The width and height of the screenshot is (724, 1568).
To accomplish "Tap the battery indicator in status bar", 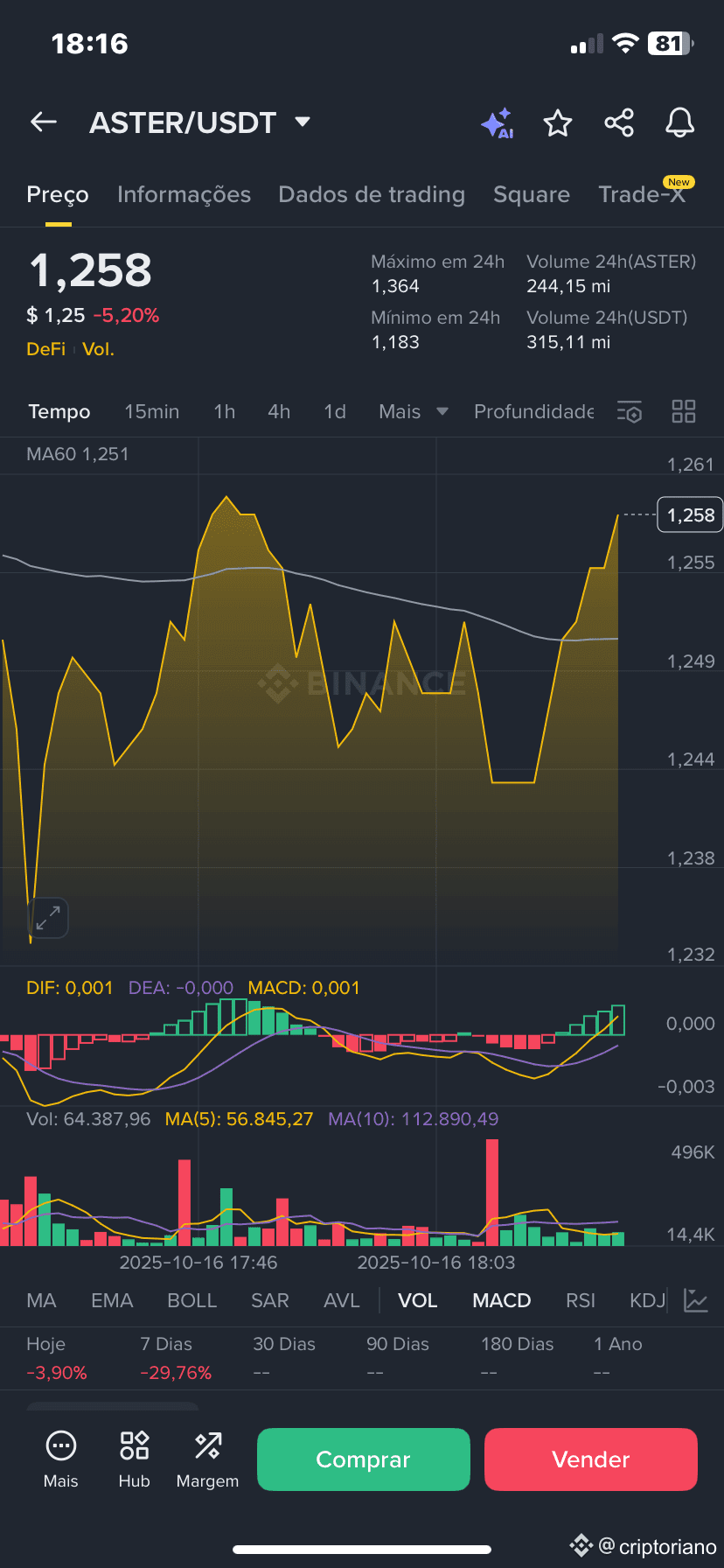I will coord(671,44).
